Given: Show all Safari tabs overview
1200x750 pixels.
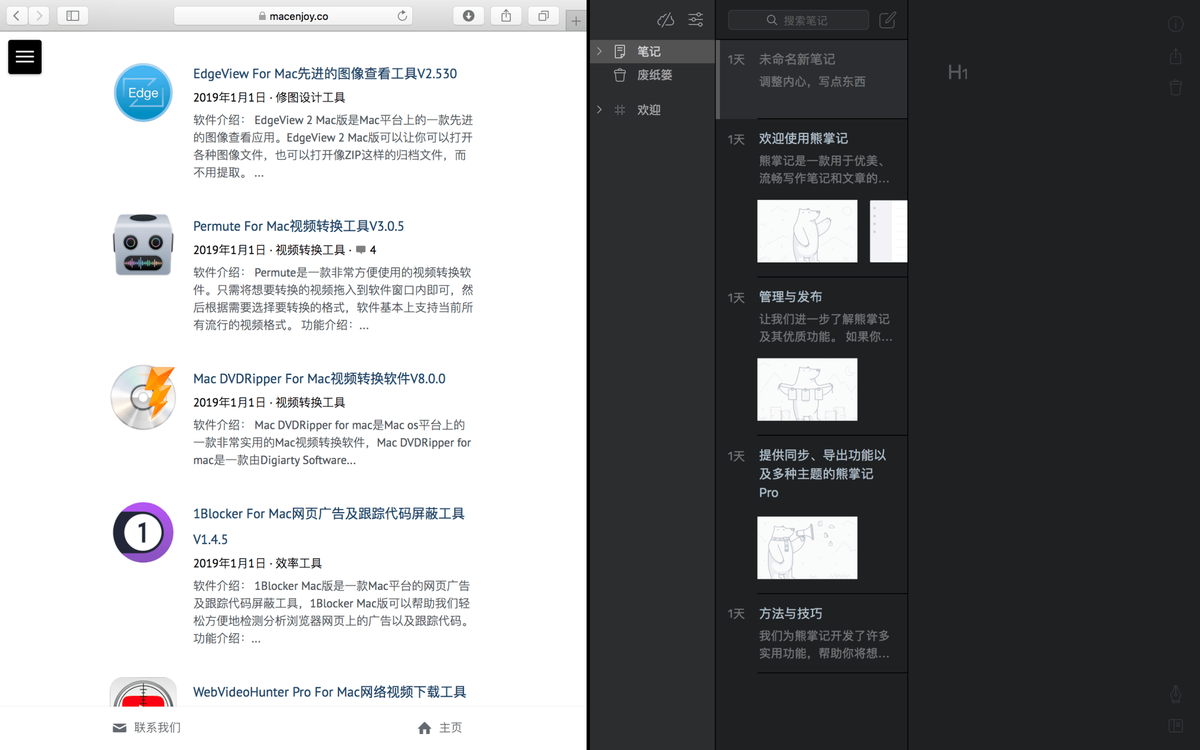Looking at the screenshot, I should coord(544,16).
